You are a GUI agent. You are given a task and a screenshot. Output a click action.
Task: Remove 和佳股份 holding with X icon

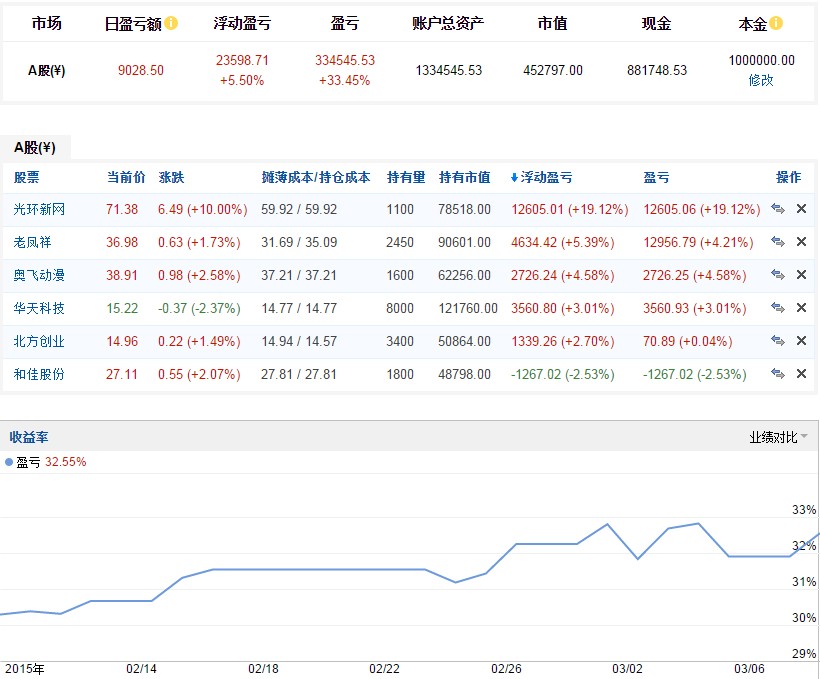(x=801, y=374)
